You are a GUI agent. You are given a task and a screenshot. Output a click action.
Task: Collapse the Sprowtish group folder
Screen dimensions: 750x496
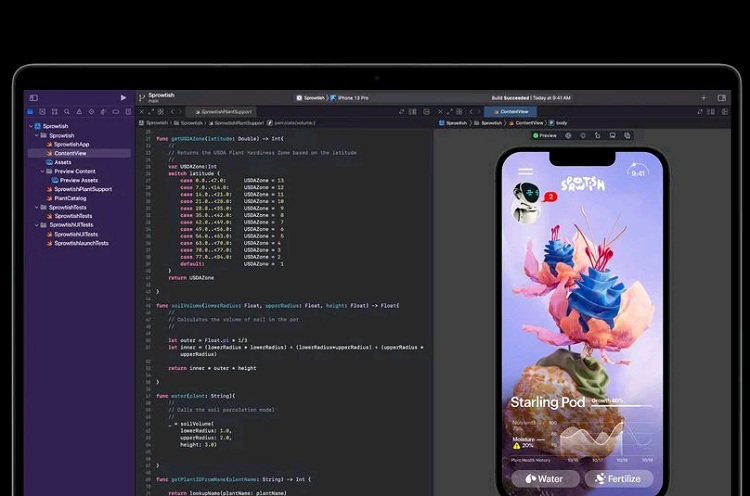36,135
